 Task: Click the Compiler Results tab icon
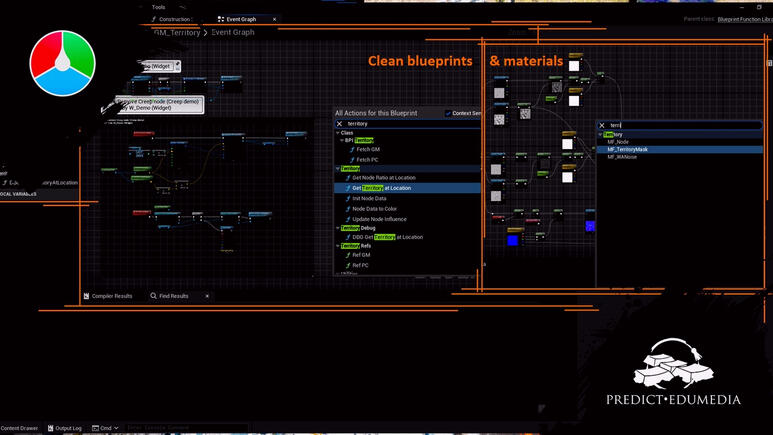pos(86,296)
